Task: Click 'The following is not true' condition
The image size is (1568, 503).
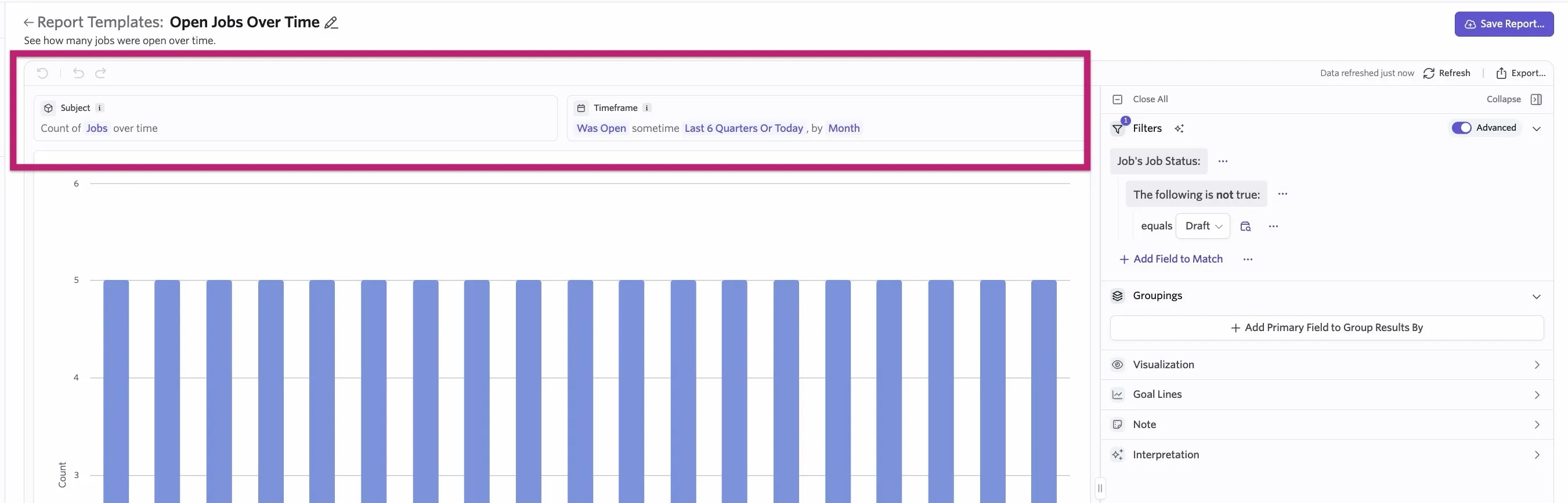Action: click(1196, 194)
